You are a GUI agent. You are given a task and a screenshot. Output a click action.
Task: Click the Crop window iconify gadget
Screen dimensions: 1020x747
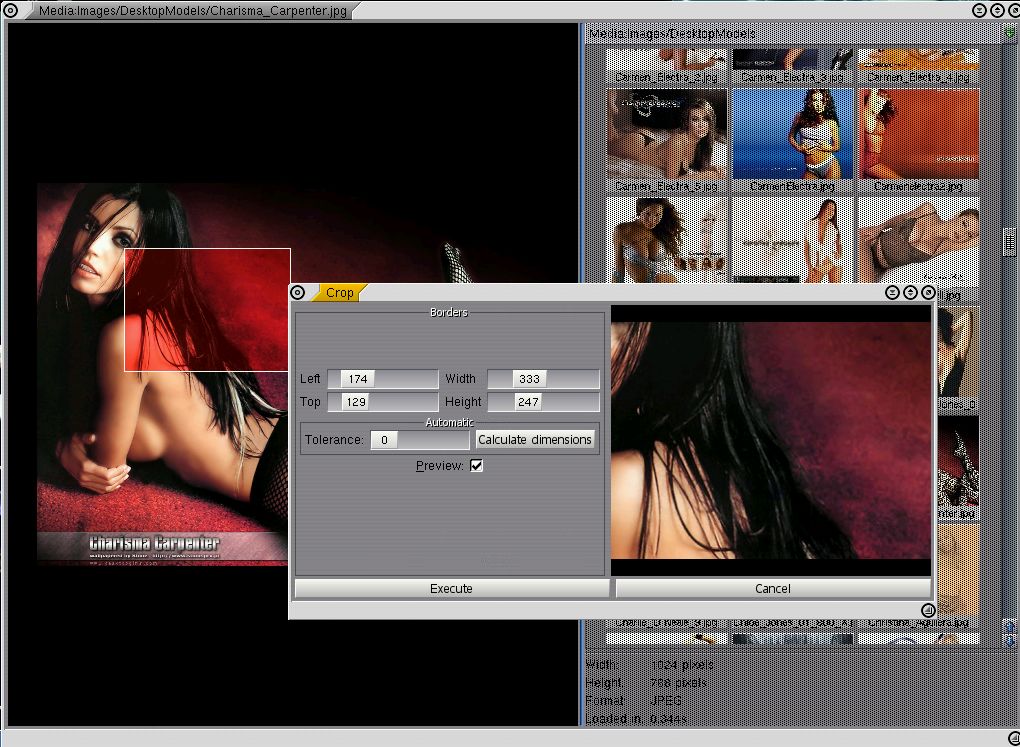point(892,293)
